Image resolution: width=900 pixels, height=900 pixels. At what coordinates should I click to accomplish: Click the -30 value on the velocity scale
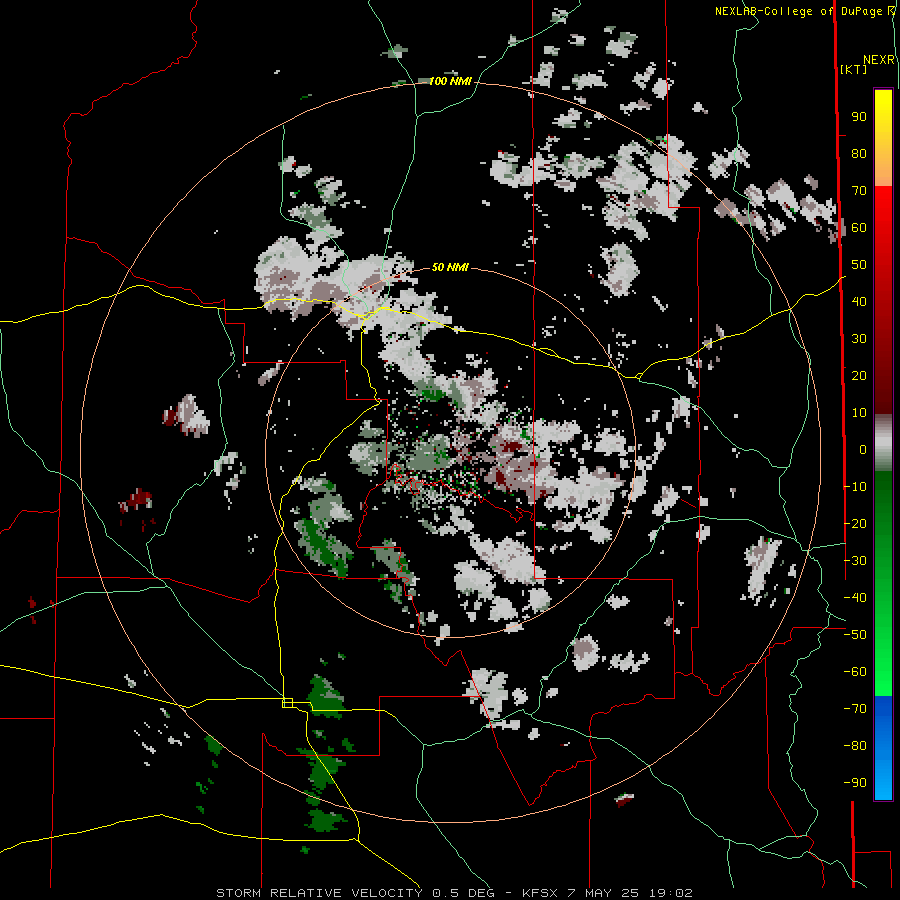click(855, 561)
